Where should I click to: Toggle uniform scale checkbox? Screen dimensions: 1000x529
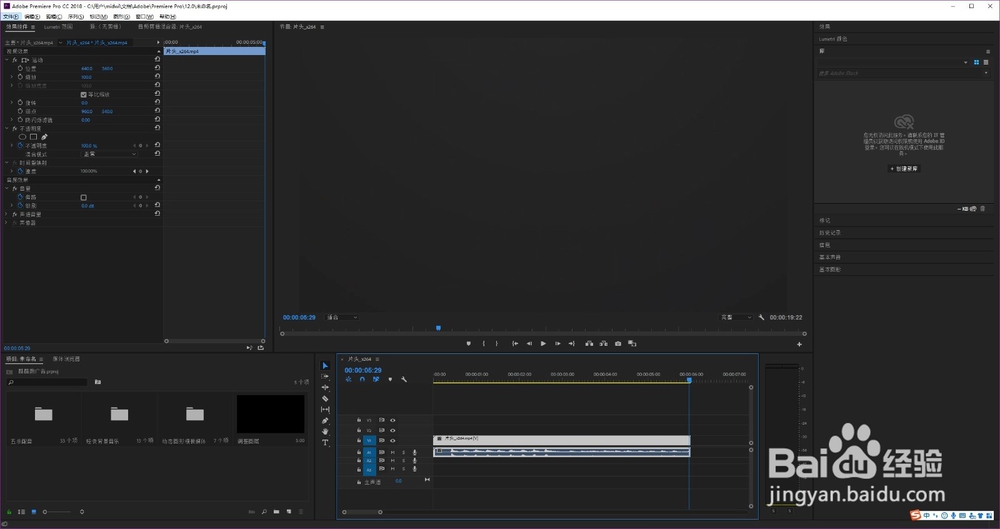tap(84, 94)
